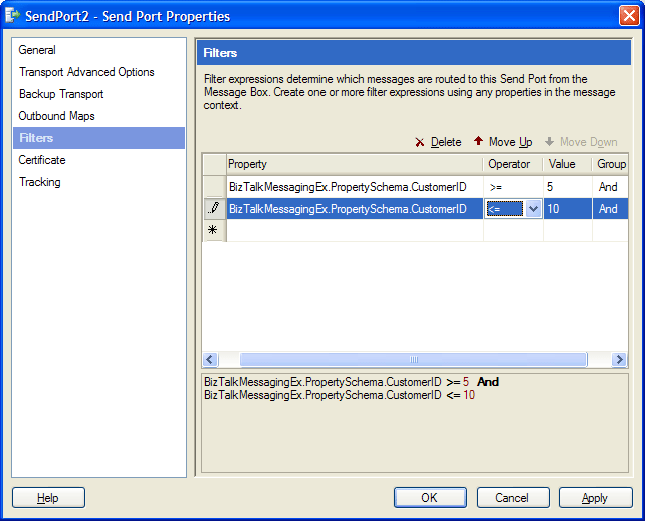This screenshot has height=521, width=645.
Task: Click the value cell containing 10
Action: click(568, 208)
